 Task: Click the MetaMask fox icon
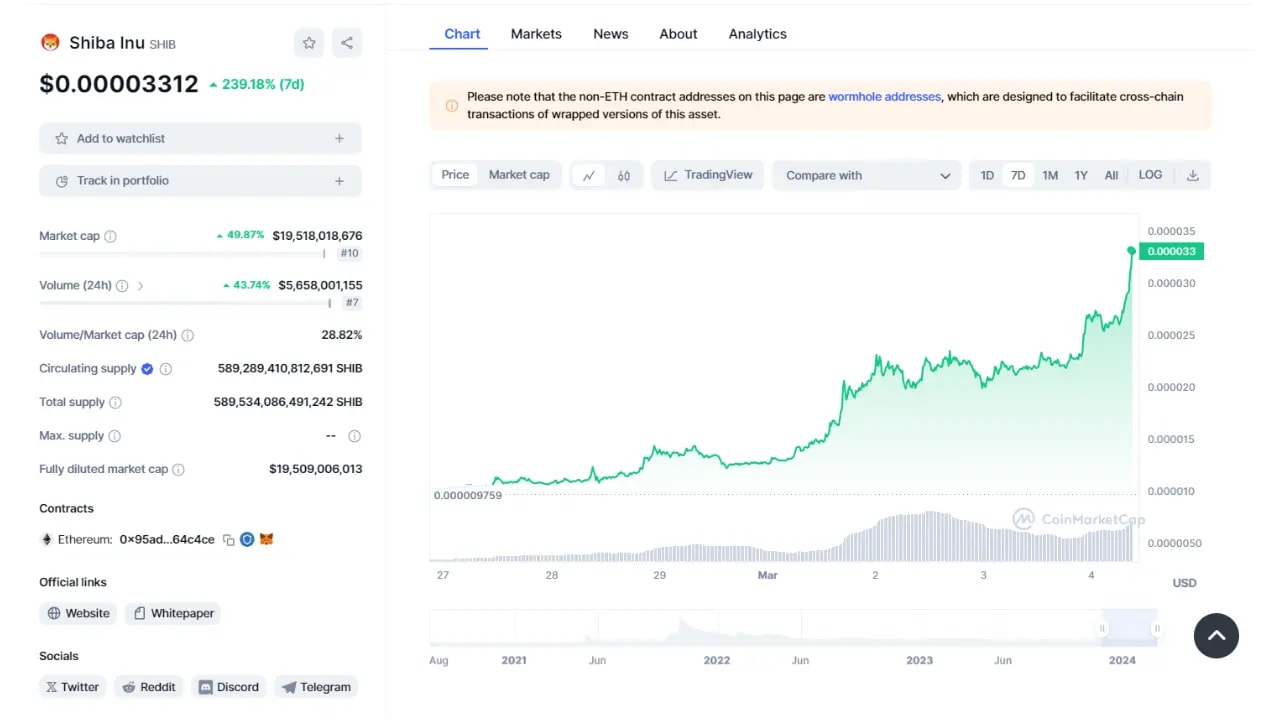click(x=266, y=540)
